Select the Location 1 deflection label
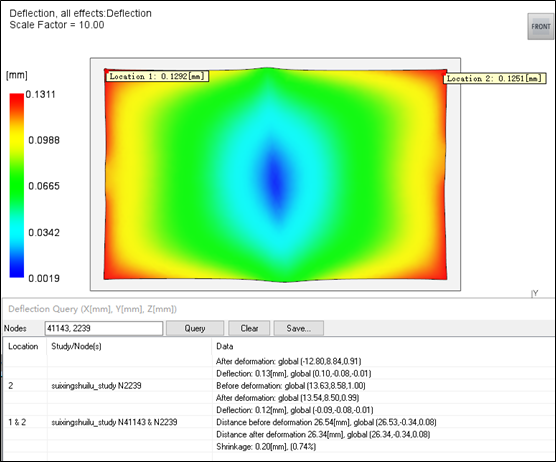 157,76
